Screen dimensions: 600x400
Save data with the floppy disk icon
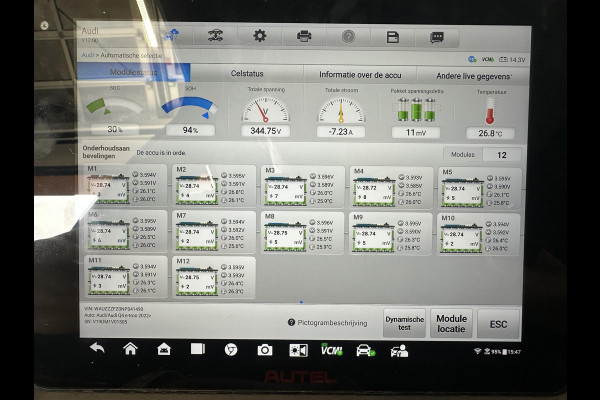coord(393,37)
